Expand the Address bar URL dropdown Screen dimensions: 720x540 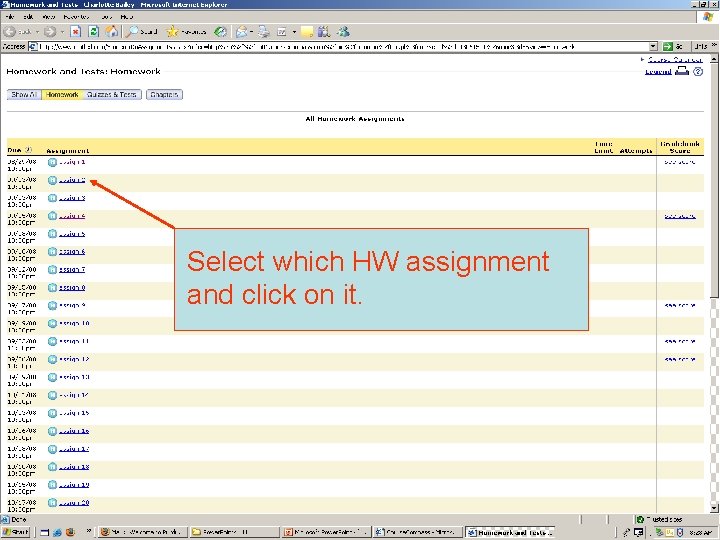(653, 46)
